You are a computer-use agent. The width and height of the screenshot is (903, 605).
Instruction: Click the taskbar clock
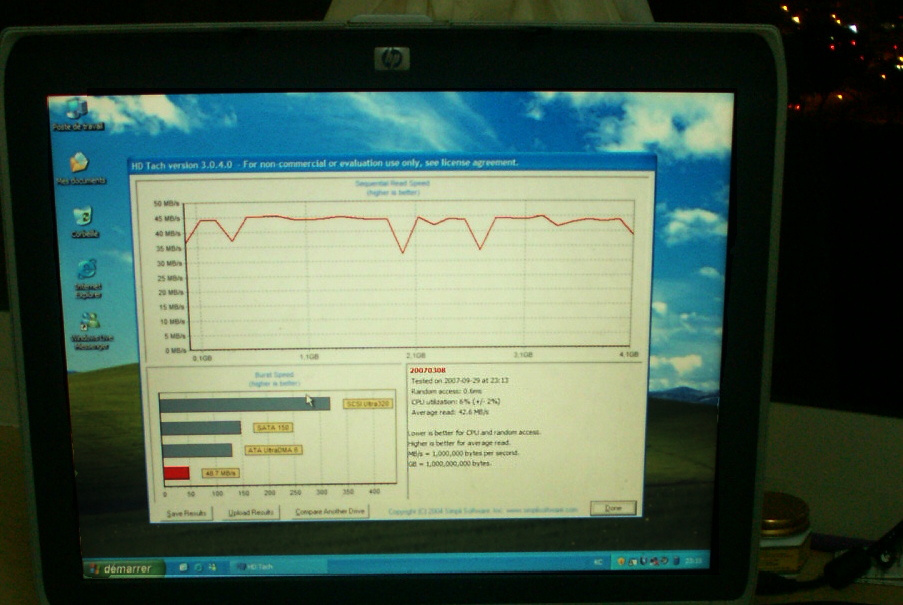[x=694, y=560]
